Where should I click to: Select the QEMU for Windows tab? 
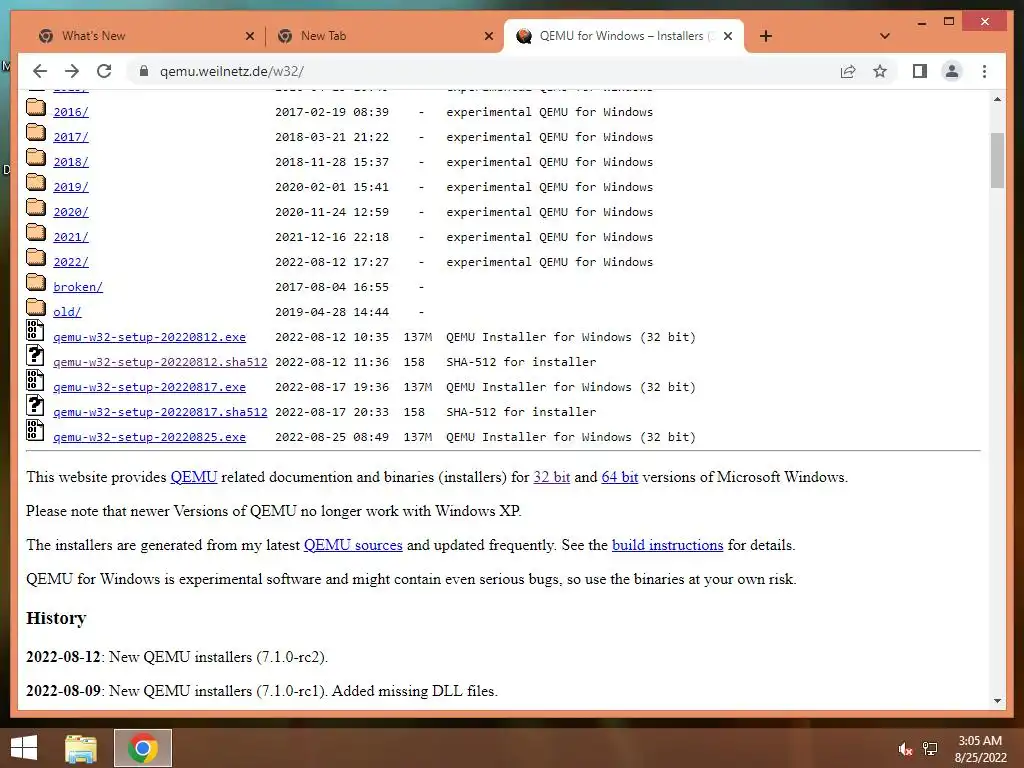(624, 36)
